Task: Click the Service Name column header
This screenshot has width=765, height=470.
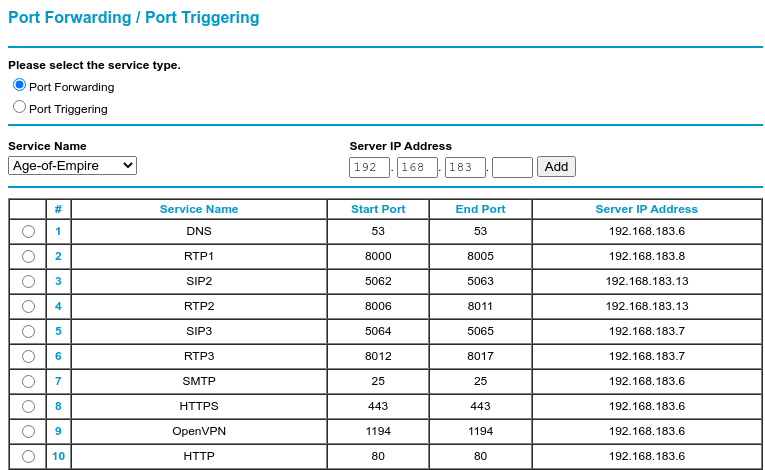Action: coord(199,209)
